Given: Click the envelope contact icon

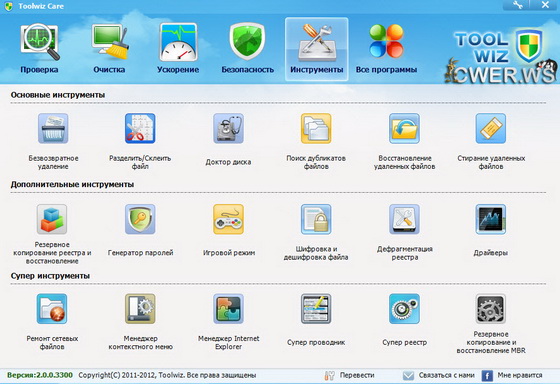Looking at the screenshot, I should pyautogui.click(x=408, y=375).
